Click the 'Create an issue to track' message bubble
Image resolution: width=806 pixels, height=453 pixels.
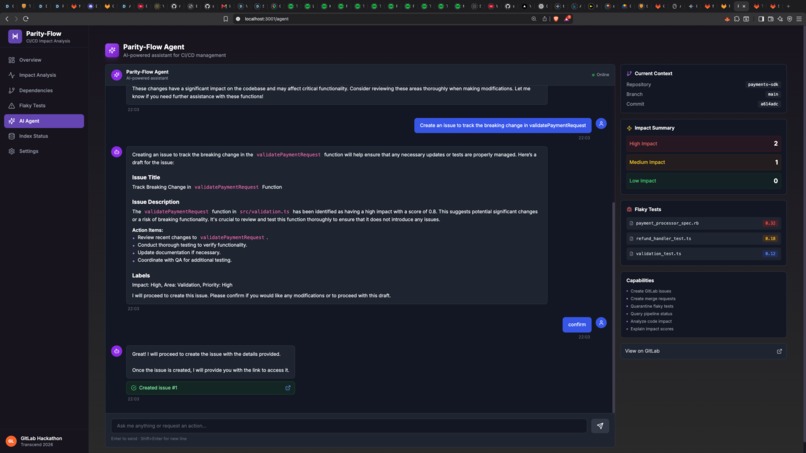tap(503, 125)
